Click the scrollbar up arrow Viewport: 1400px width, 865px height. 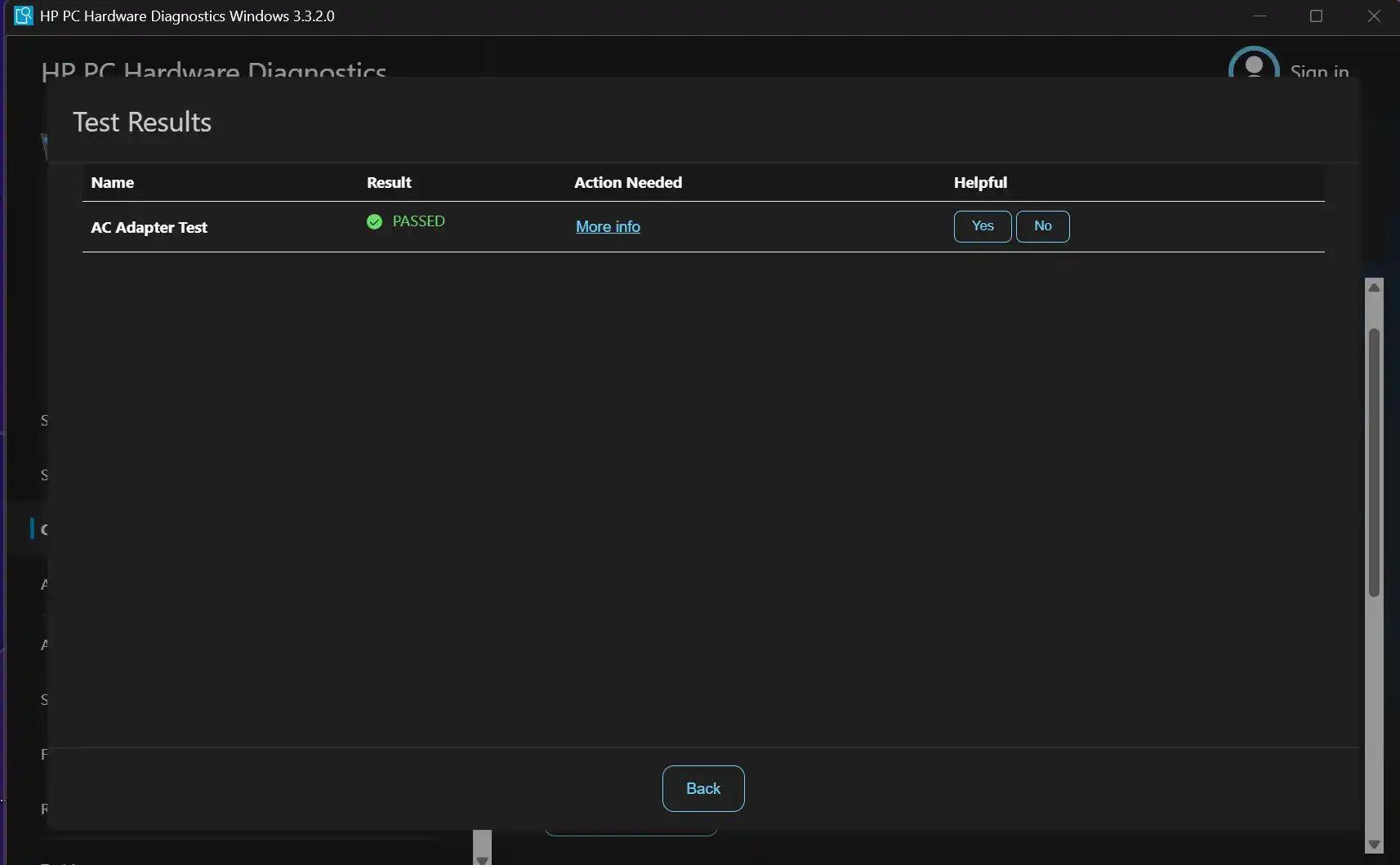pos(1374,288)
